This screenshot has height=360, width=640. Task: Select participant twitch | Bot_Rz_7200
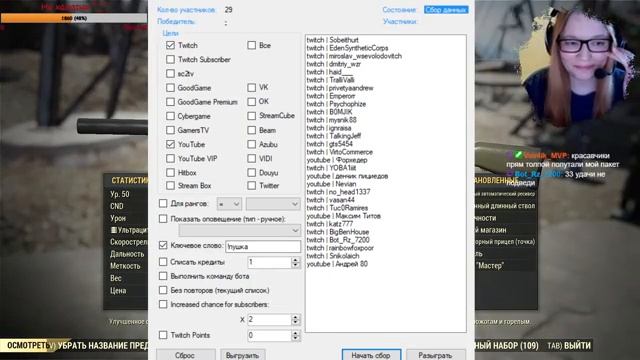click(x=338, y=240)
